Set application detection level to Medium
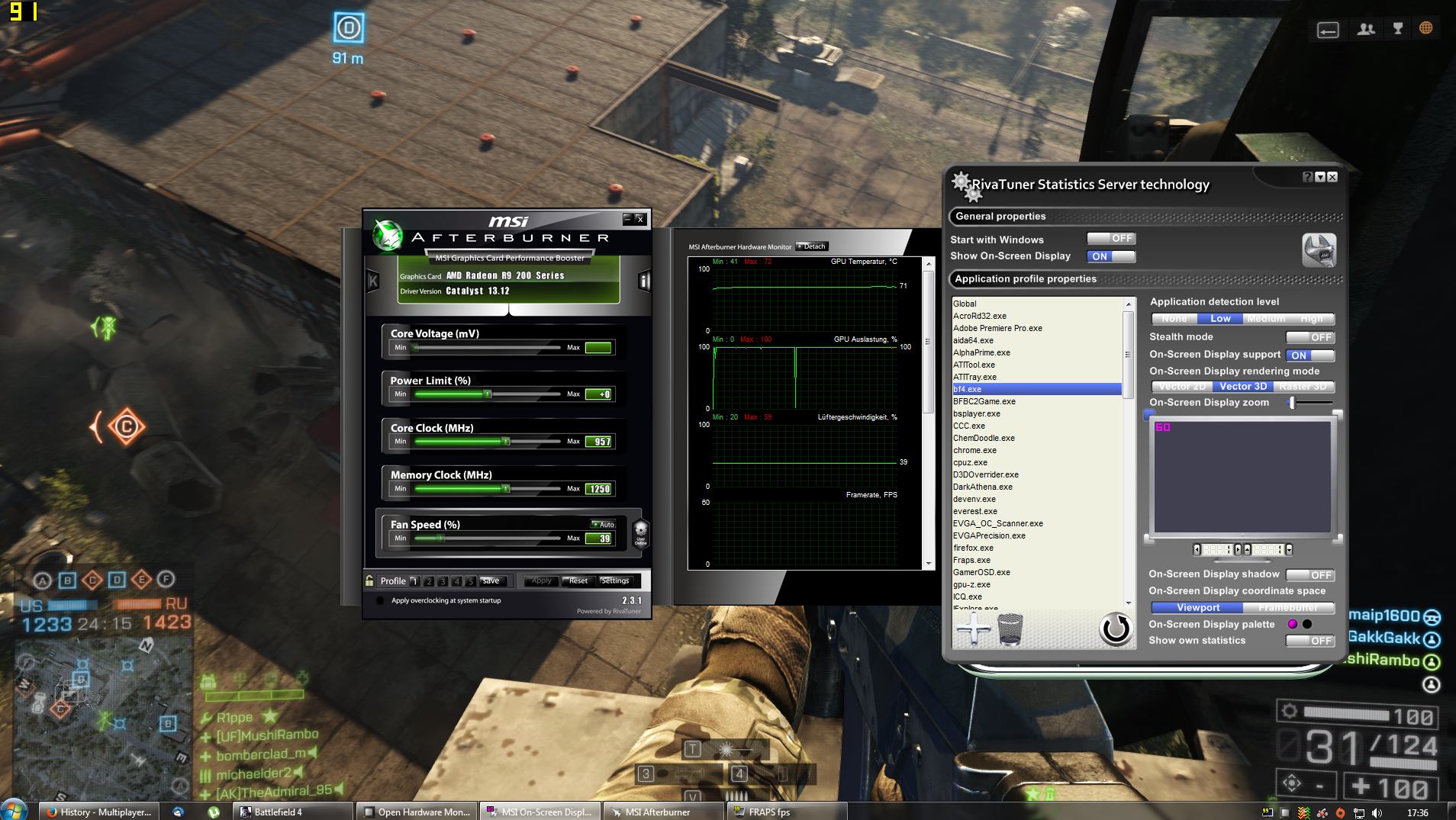This screenshot has height=820, width=1456. click(x=1266, y=319)
